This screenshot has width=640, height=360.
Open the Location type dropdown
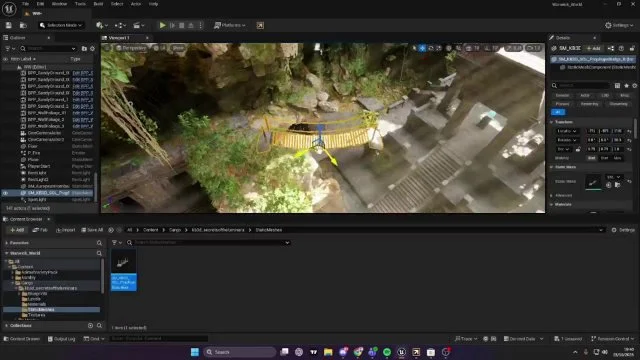[567, 131]
